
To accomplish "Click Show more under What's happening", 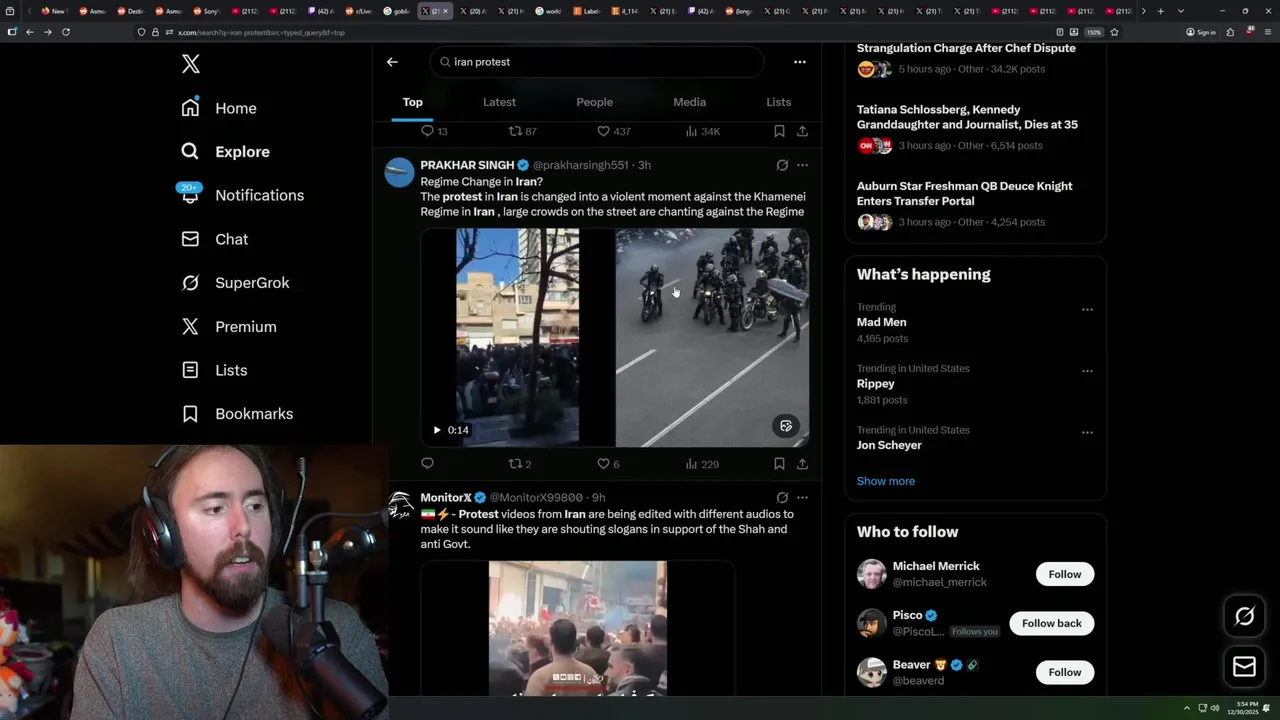I will tap(886, 481).
